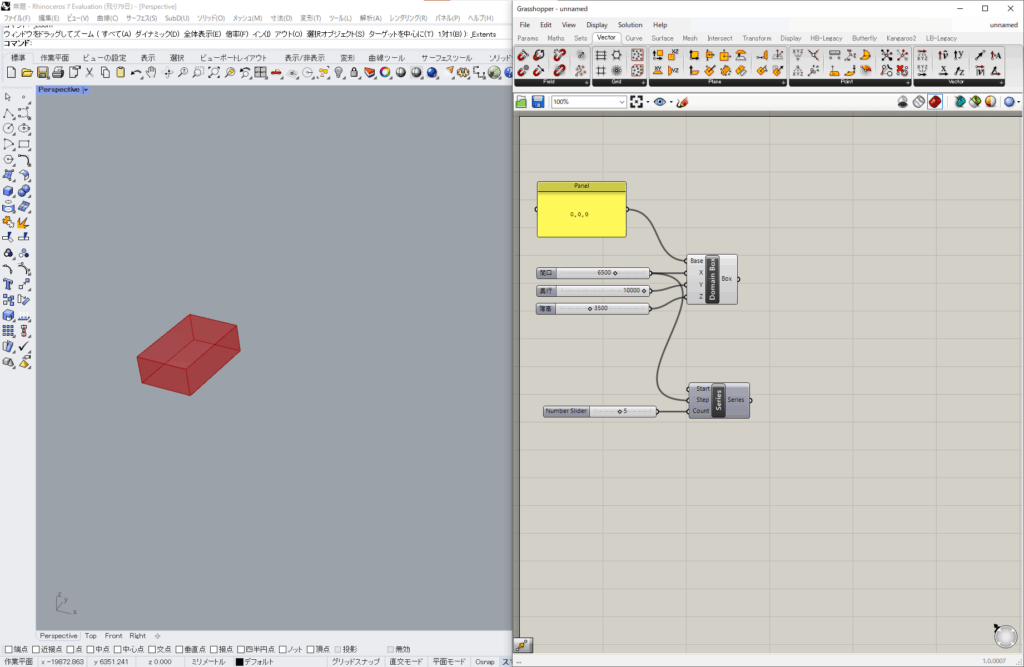This screenshot has height=667, width=1024.
Task: Click the yellow Panel containing 0, 0, 0
Action: [581, 214]
